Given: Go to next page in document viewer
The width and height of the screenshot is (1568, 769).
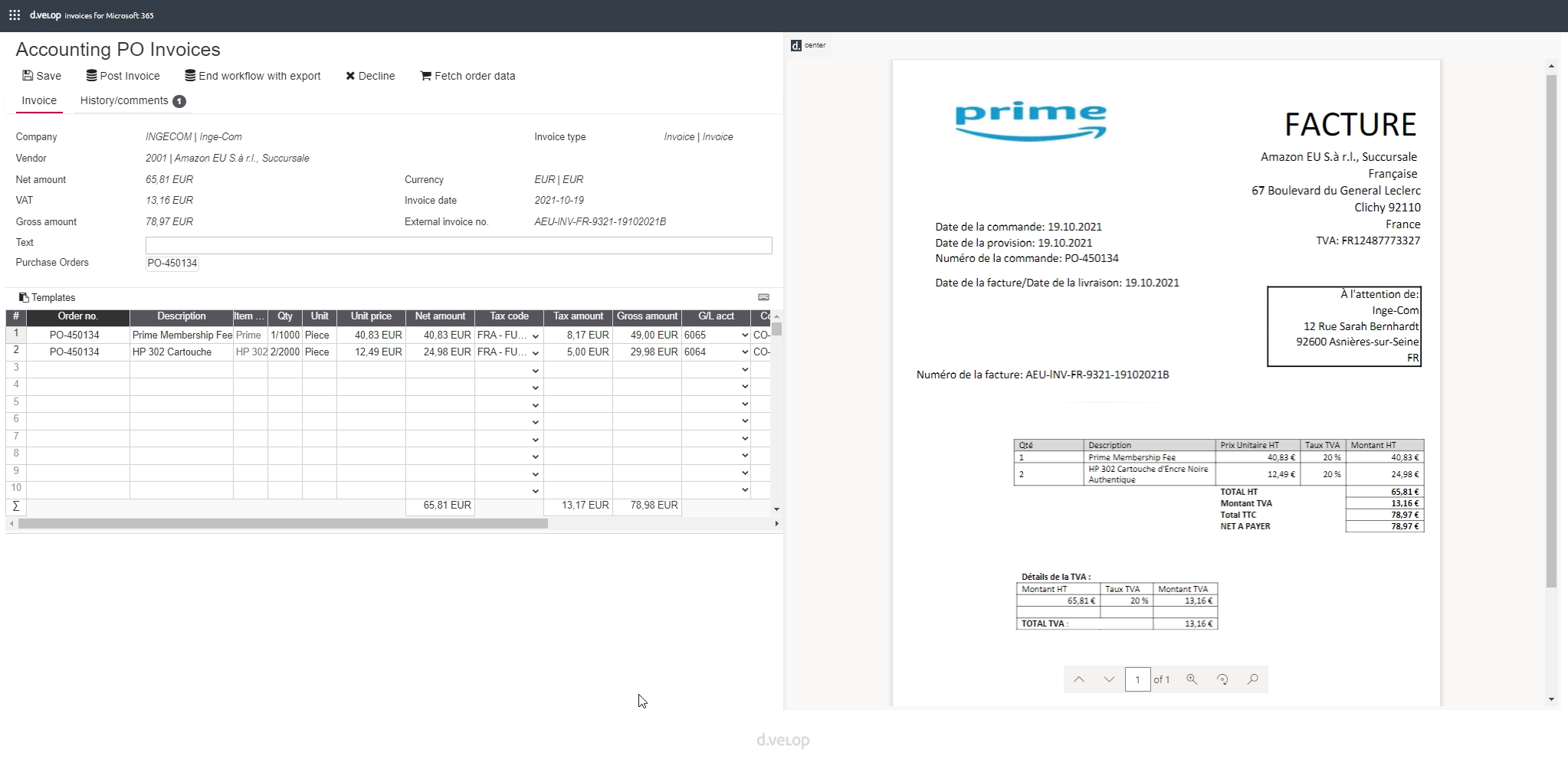Looking at the screenshot, I should 1109,679.
